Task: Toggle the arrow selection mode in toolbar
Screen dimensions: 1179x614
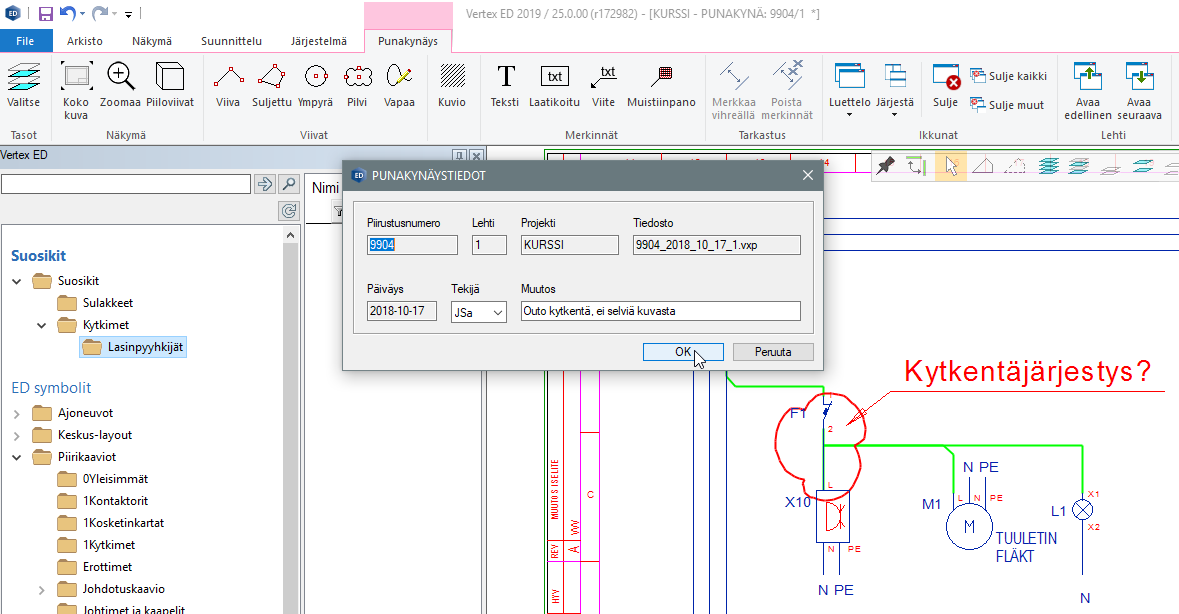Action: (951, 167)
